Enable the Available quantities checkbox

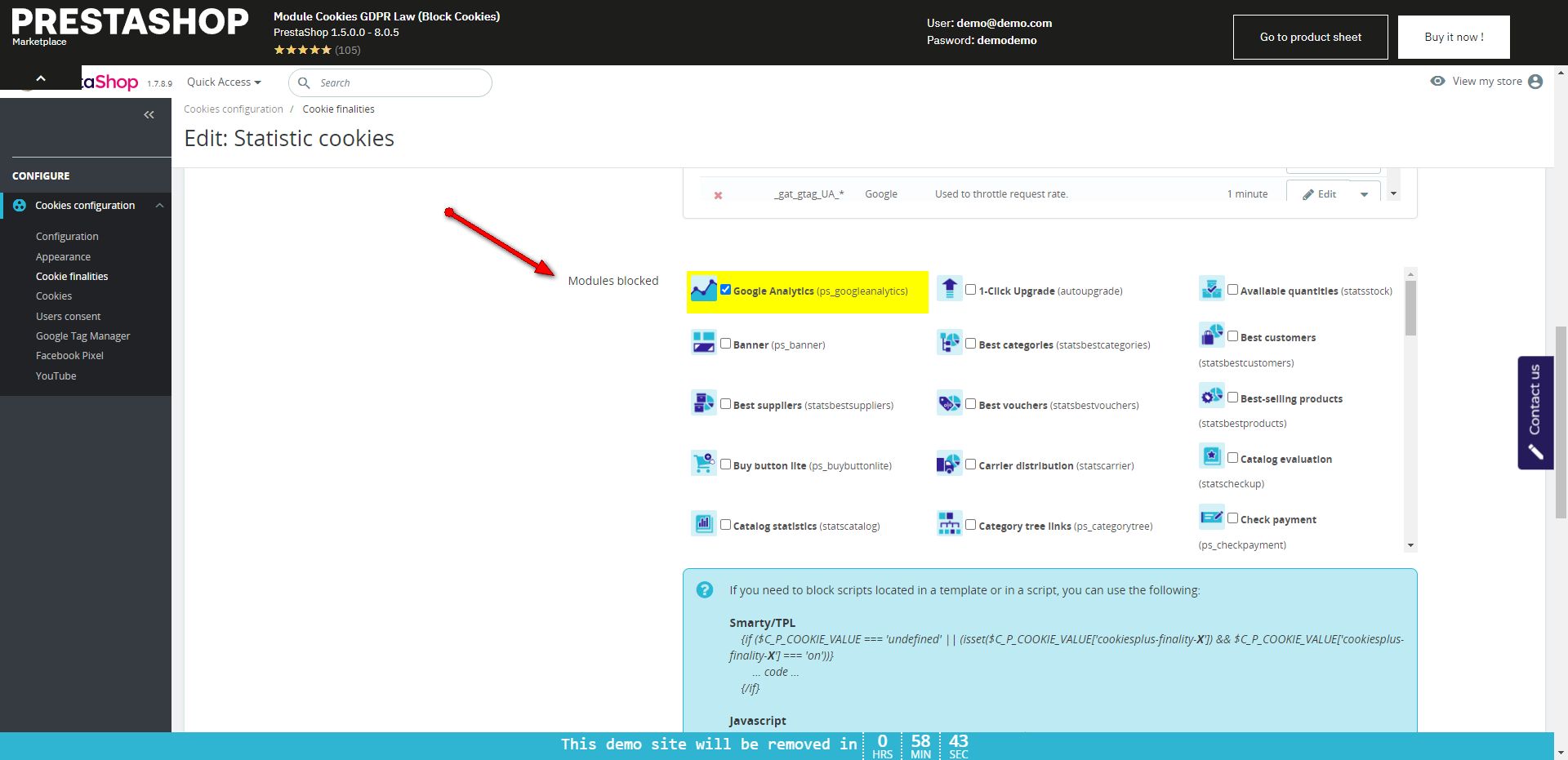(x=1232, y=290)
